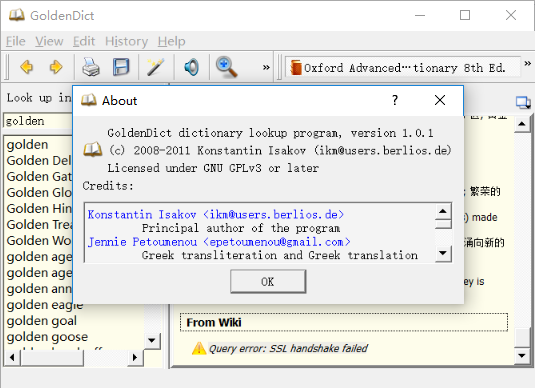Screen dimensions: 535x388
Task: Open the View menu
Action: tap(49, 41)
